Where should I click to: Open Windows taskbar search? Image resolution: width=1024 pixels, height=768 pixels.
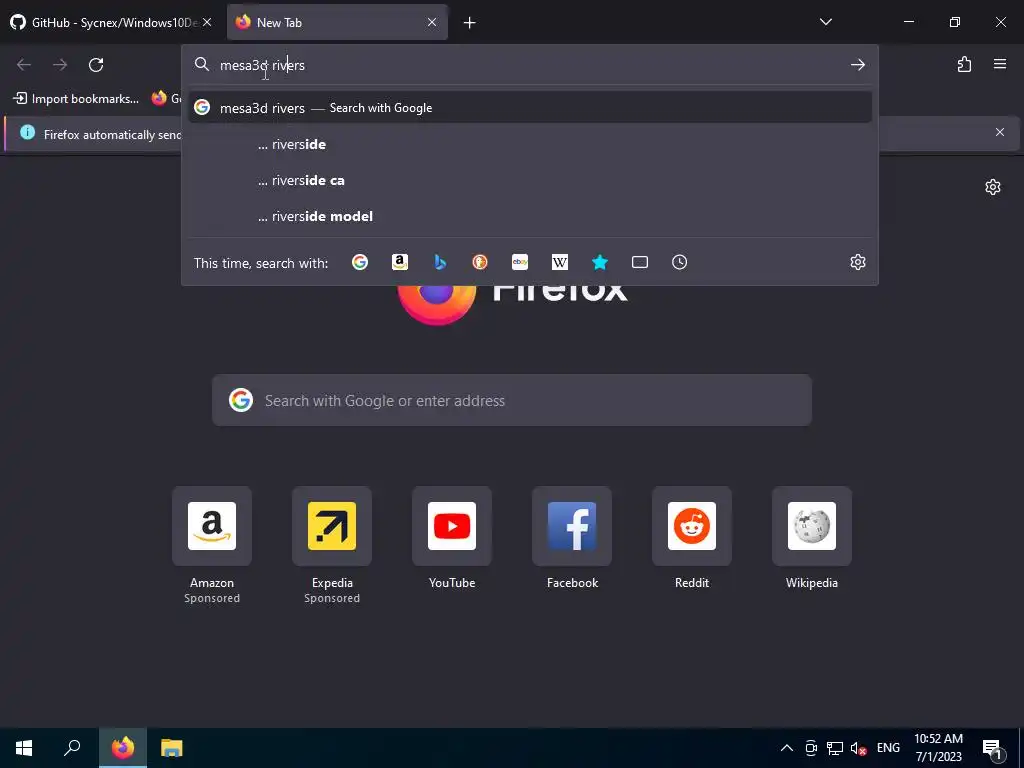(72, 748)
